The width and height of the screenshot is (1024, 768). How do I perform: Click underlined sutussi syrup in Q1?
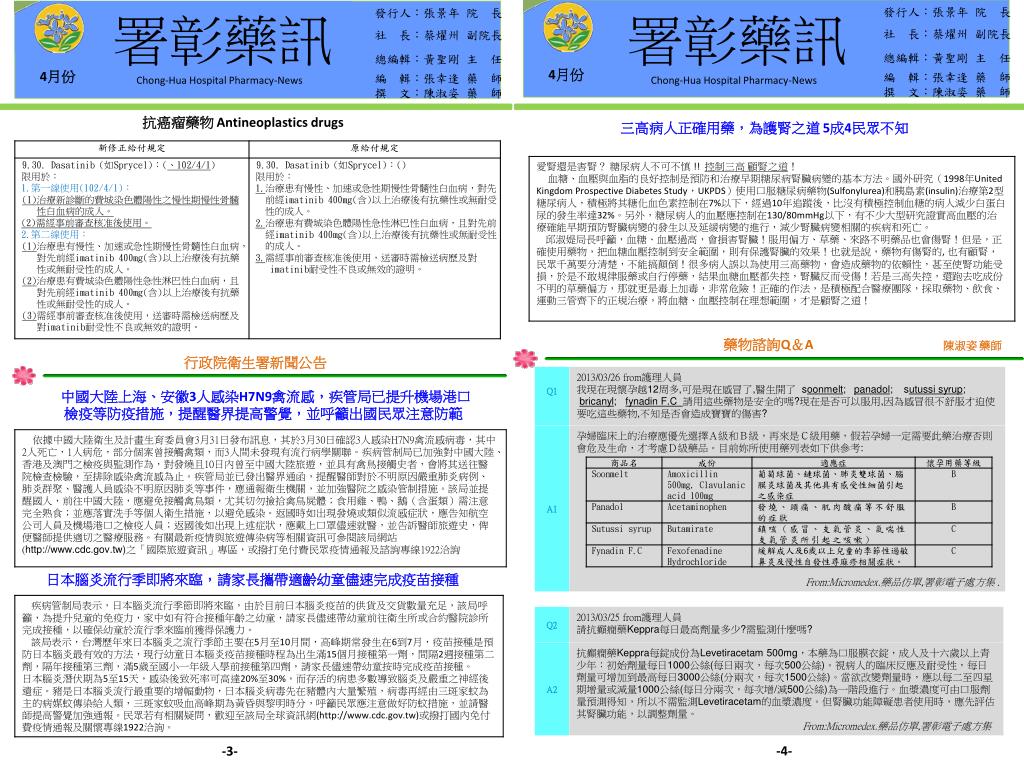[x=935, y=389]
